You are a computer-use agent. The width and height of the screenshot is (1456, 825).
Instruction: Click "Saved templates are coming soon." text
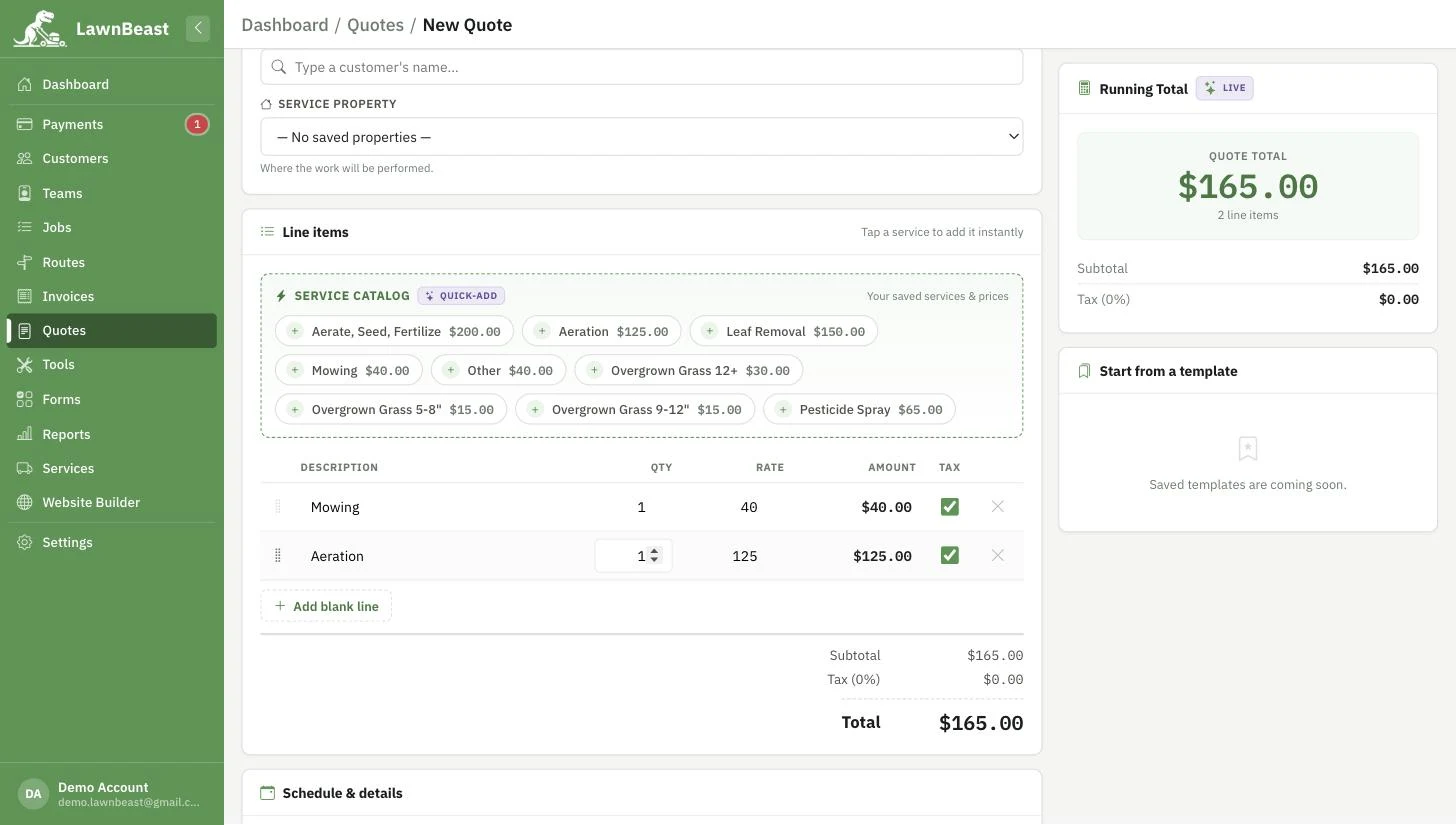click(x=1248, y=485)
